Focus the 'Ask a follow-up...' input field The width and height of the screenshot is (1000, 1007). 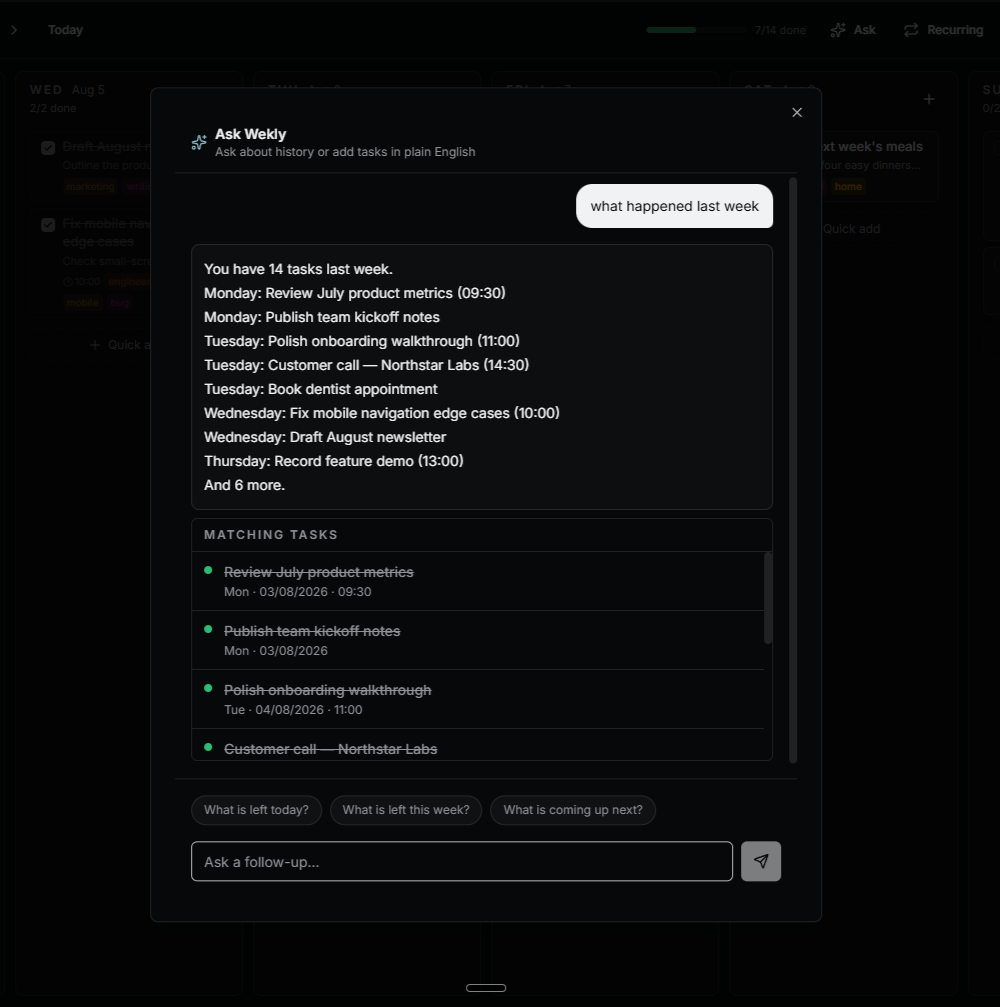point(462,861)
